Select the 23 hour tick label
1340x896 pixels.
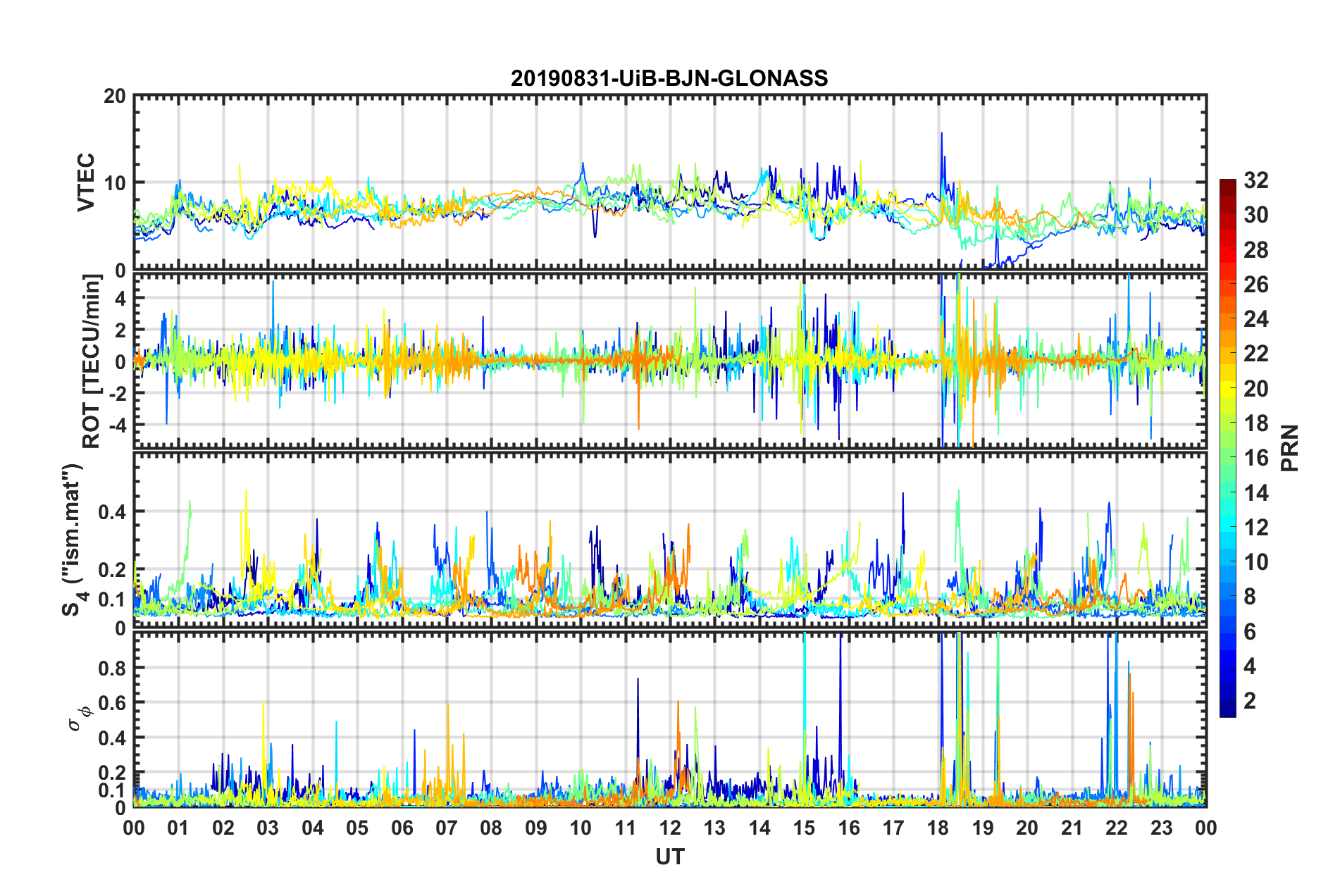(1162, 828)
